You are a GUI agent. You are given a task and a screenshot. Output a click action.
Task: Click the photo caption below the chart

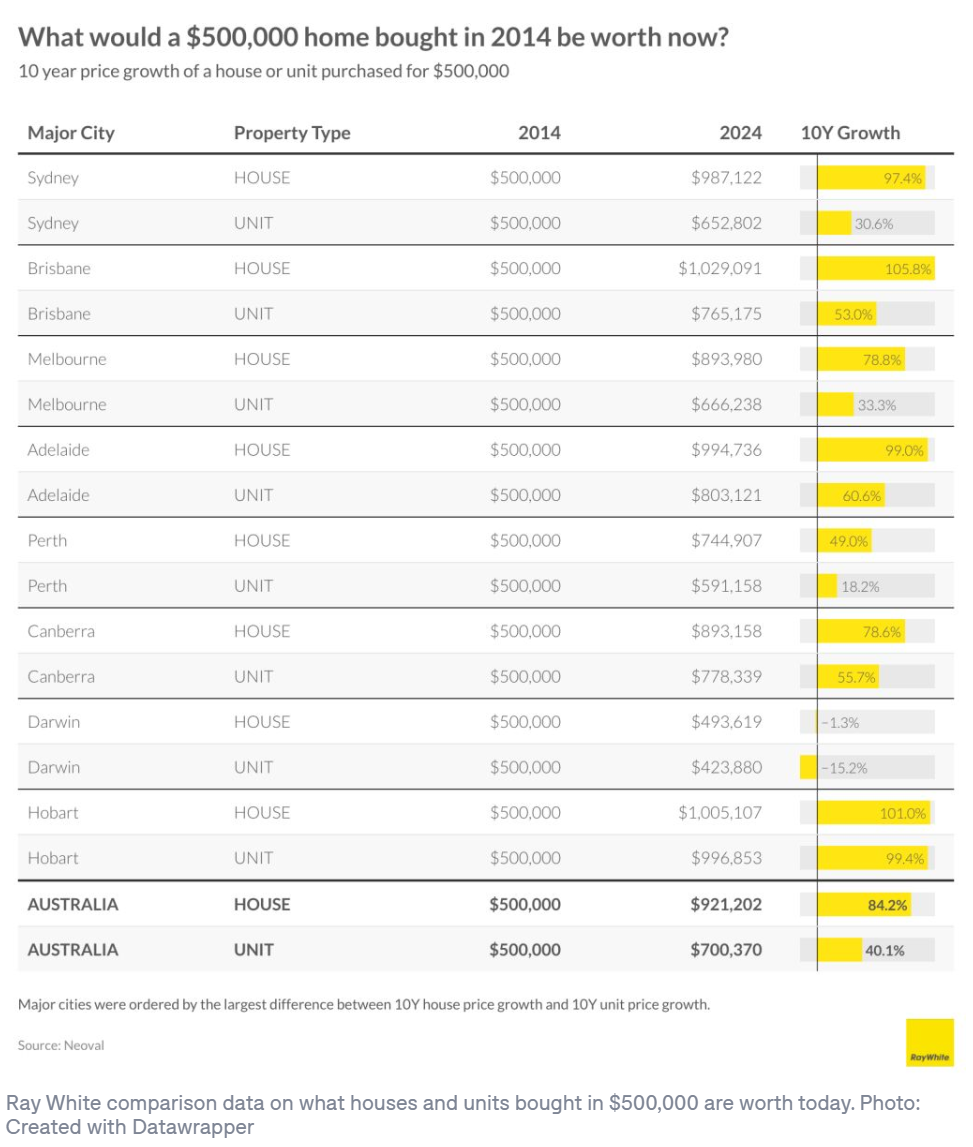pyautogui.click(x=462, y=1115)
